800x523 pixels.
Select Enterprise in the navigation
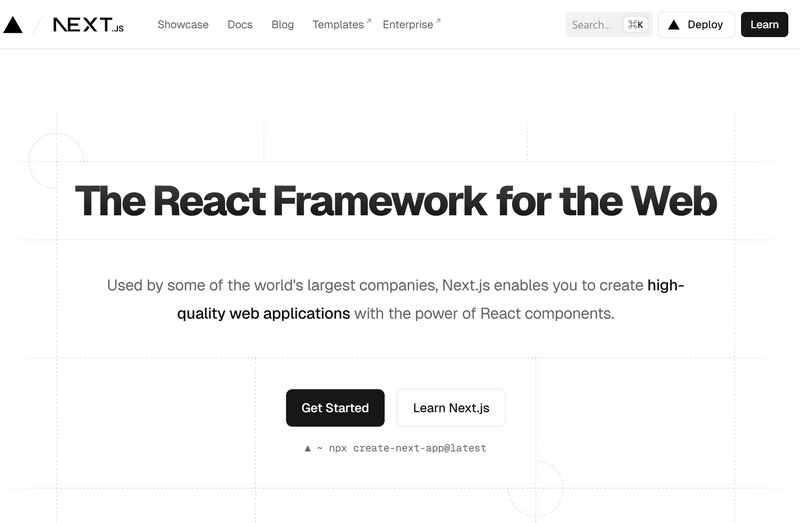coord(407,24)
